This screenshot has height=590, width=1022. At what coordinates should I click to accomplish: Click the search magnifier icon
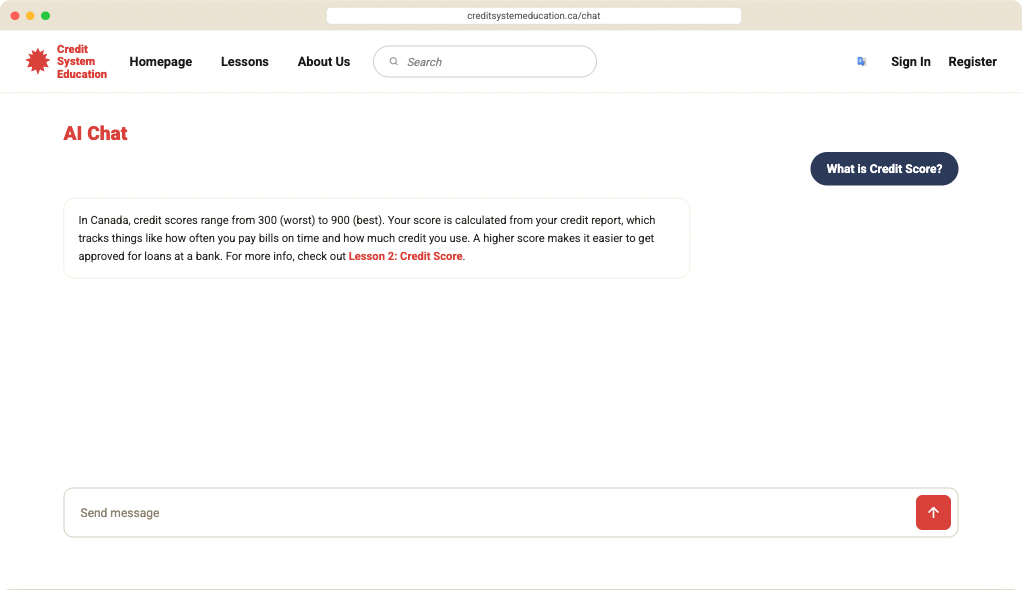click(x=394, y=61)
